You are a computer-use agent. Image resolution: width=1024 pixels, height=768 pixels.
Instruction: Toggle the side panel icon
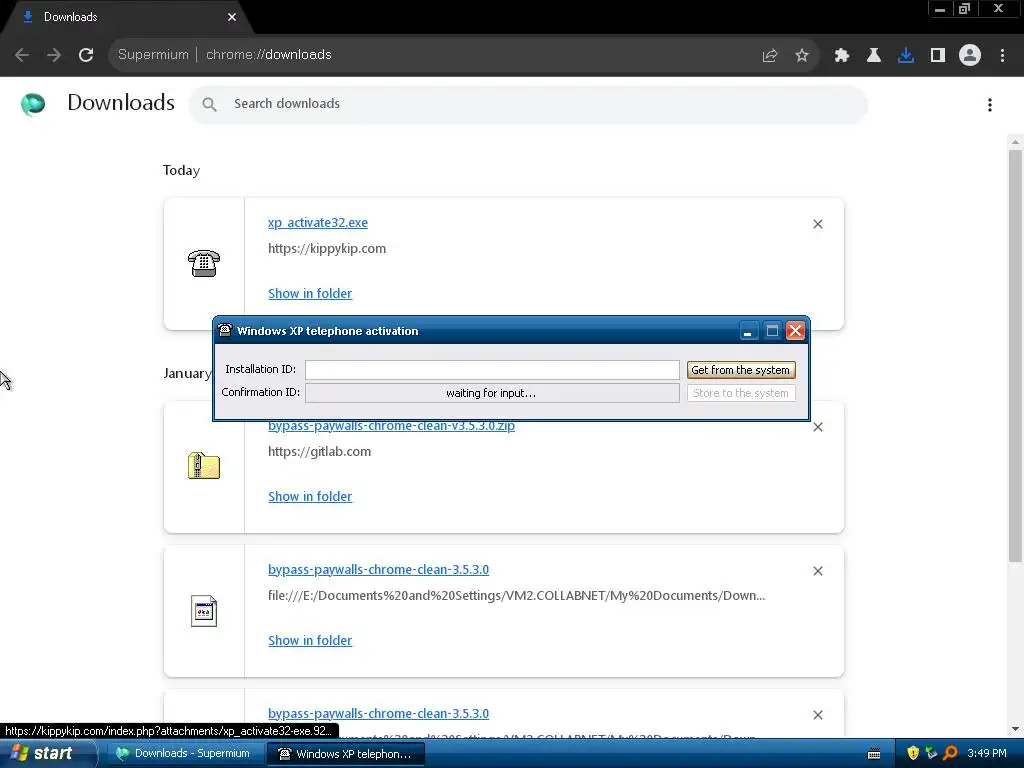click(x=938, y=56)
